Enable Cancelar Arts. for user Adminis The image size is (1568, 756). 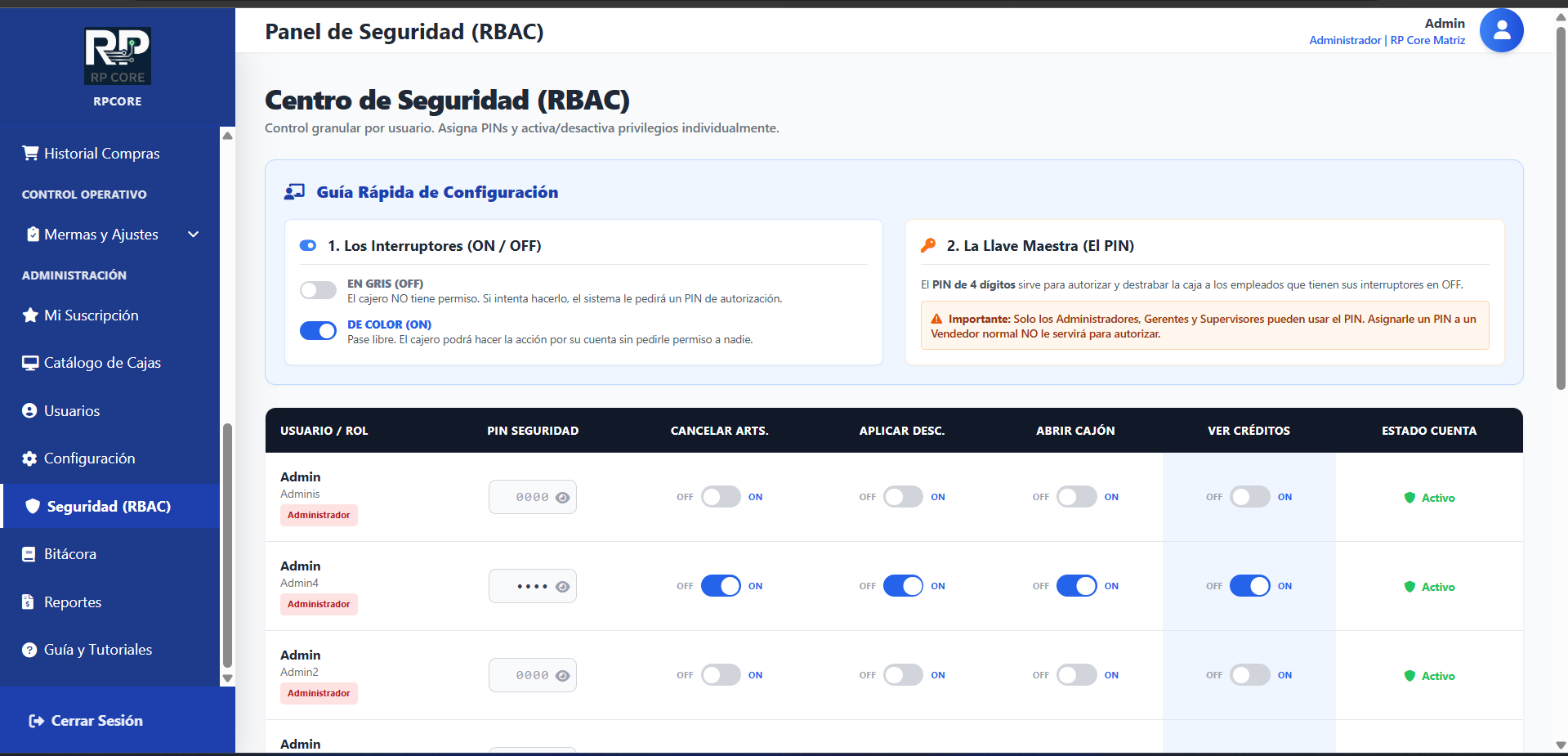[721, 497]
